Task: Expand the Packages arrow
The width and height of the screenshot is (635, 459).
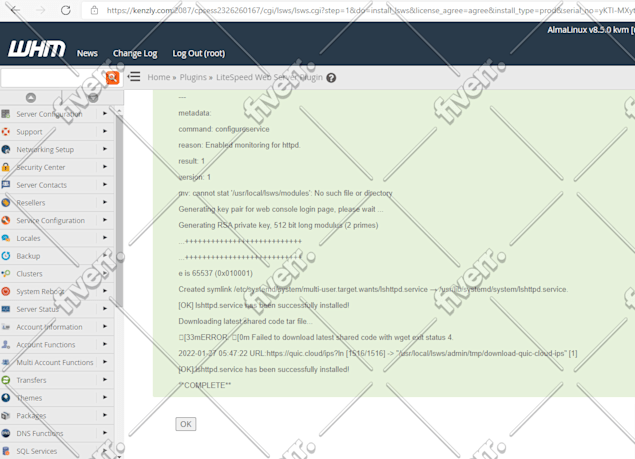Action: pos(105,415)
